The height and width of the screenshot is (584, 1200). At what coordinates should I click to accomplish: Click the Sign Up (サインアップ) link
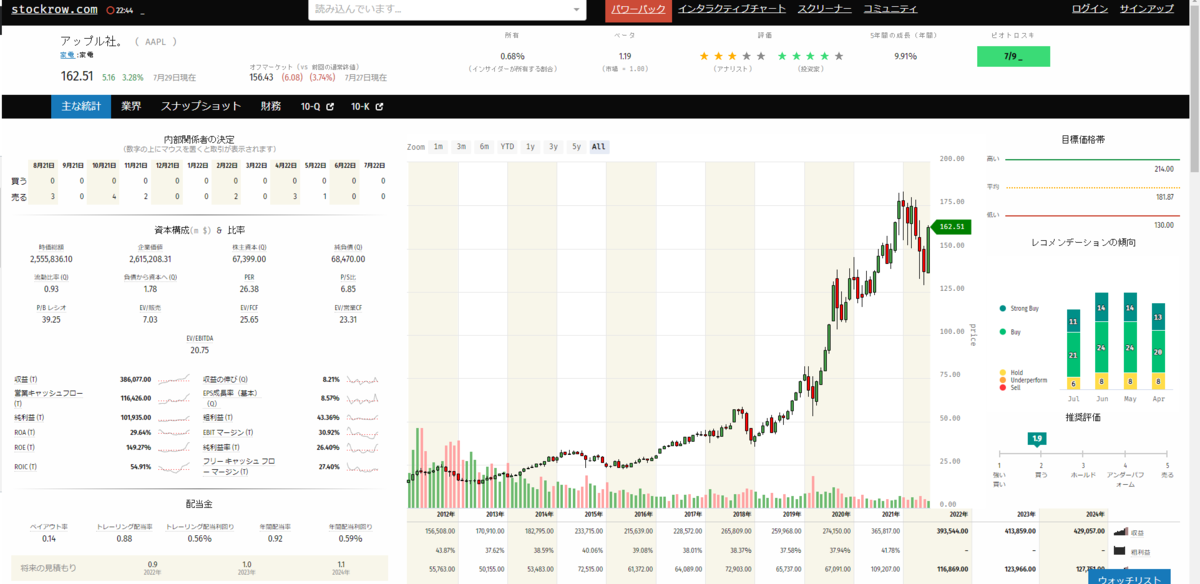click(1147, 9)
